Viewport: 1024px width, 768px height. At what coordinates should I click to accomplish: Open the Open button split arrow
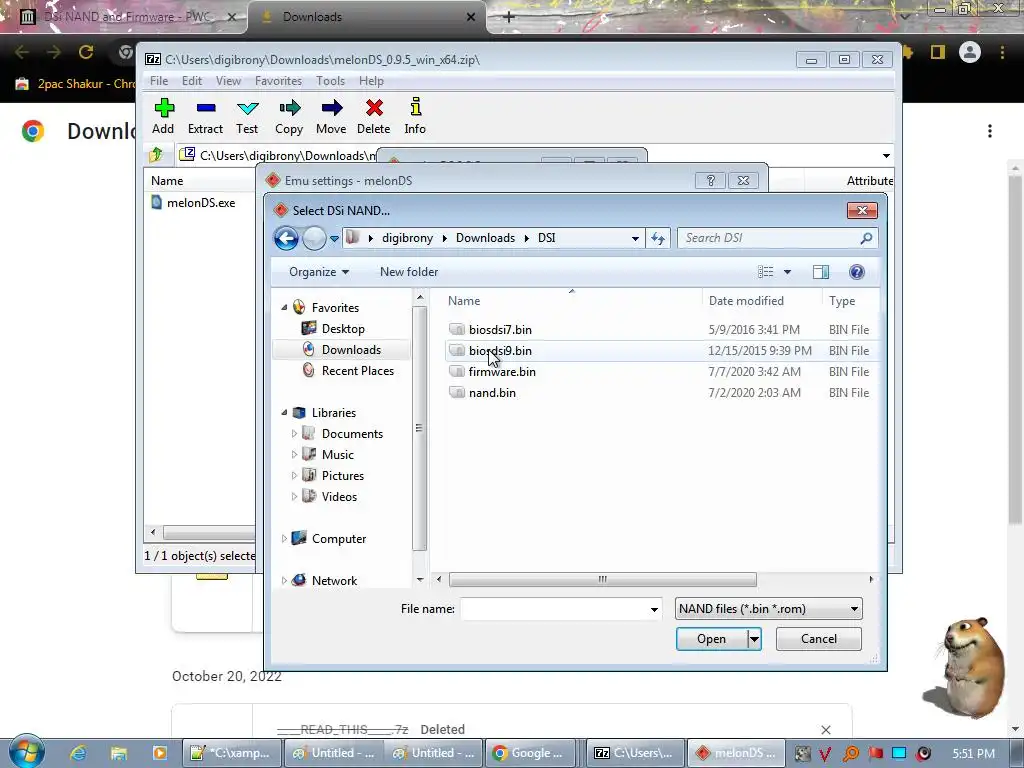click(x=754, y=639)
